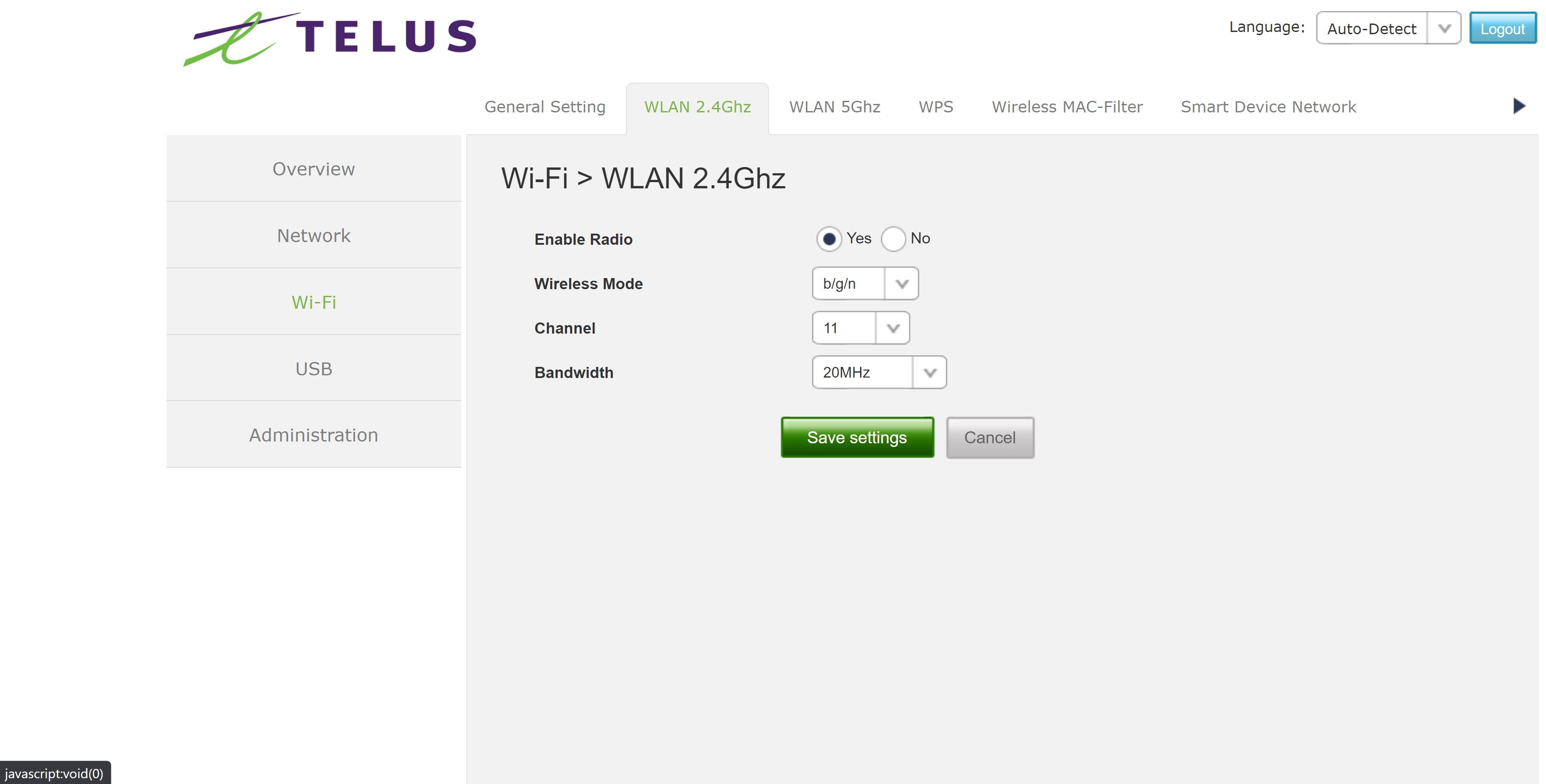Open the Language Auto-Detect dropdown

click(x=1388, y=28)
